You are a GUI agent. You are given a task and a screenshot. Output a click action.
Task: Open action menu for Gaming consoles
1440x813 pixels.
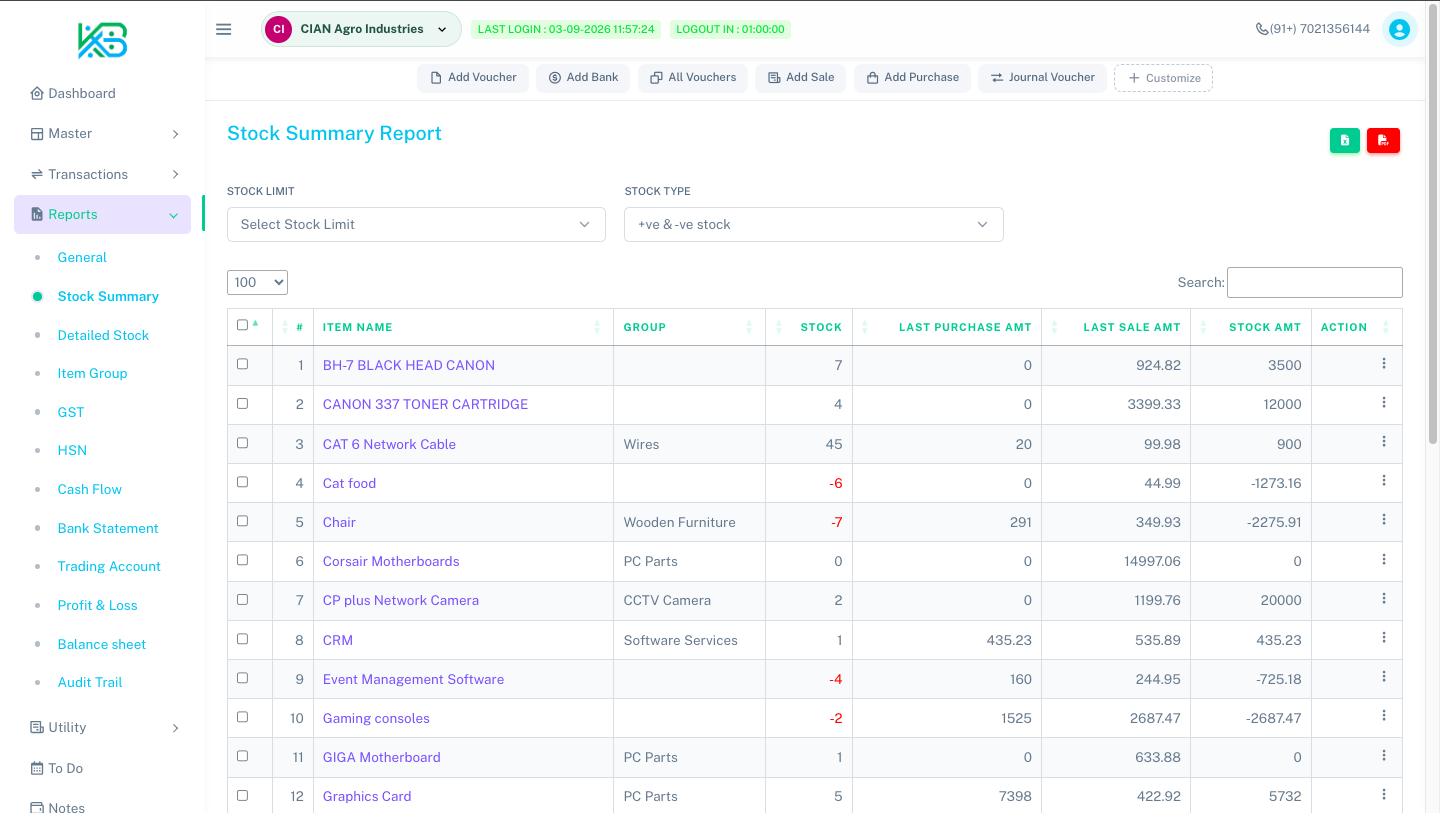coord(1384,715)
